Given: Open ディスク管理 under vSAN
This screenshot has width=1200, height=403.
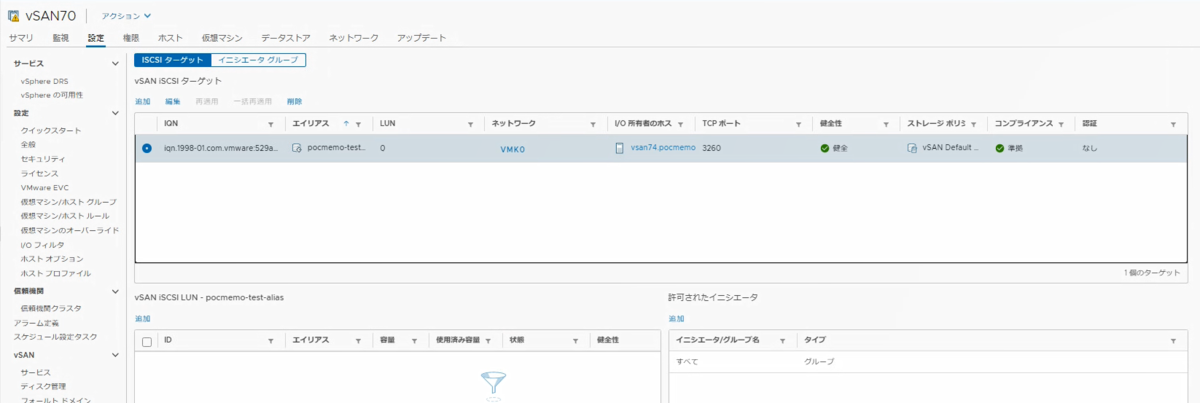Looking at the screenshot, I should pos(43,386).
